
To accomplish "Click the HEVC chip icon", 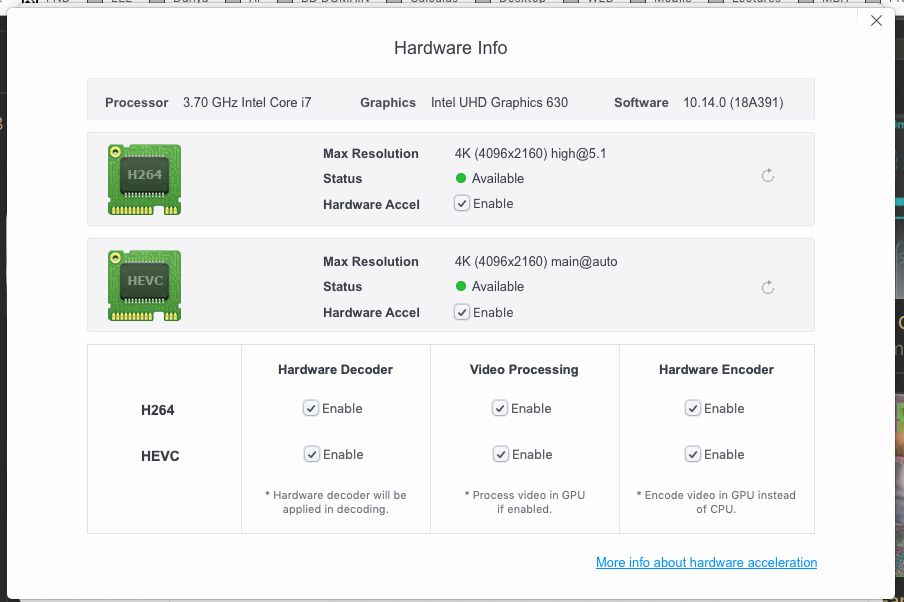I will point(145,285).
